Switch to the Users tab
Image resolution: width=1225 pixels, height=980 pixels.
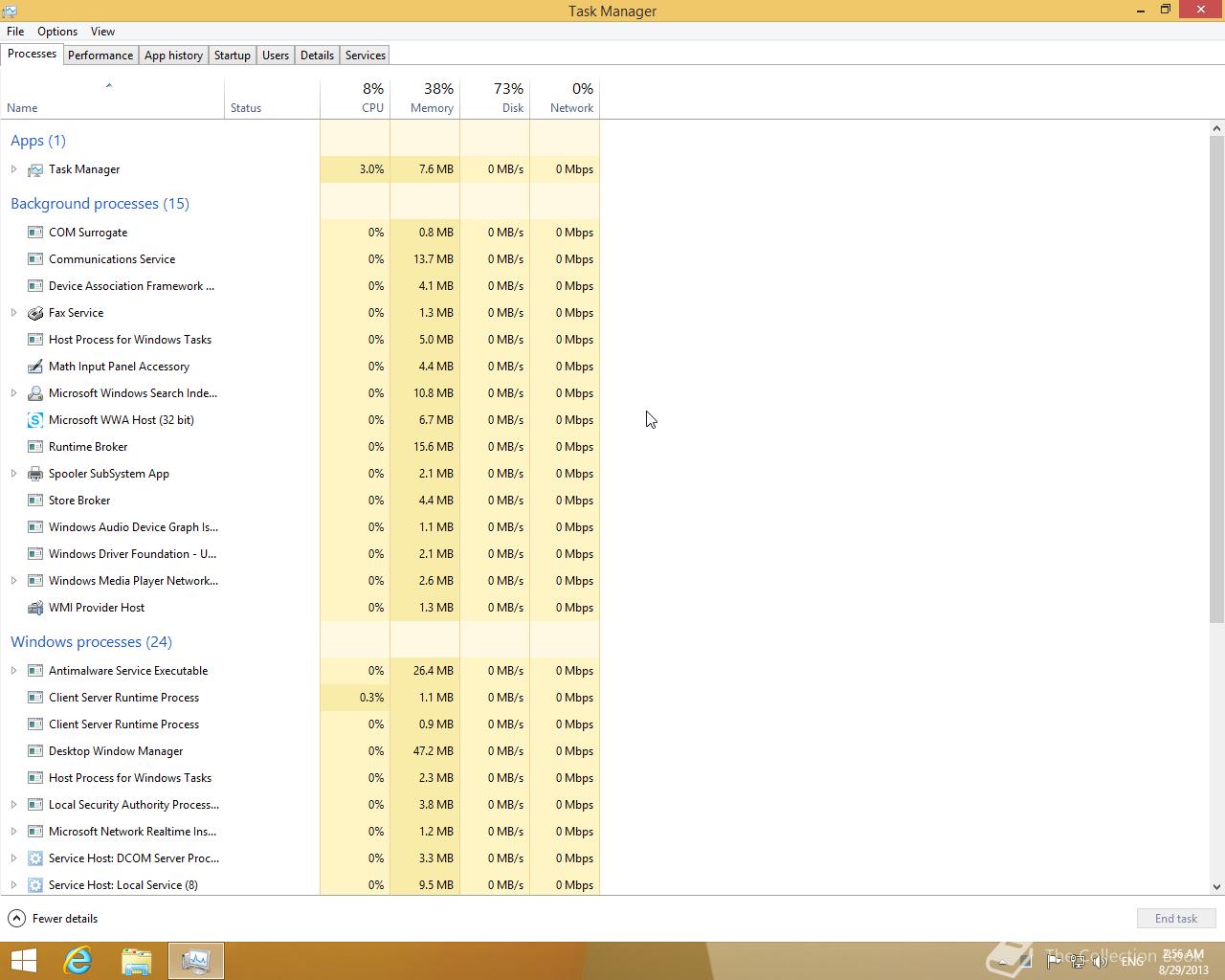276,56
